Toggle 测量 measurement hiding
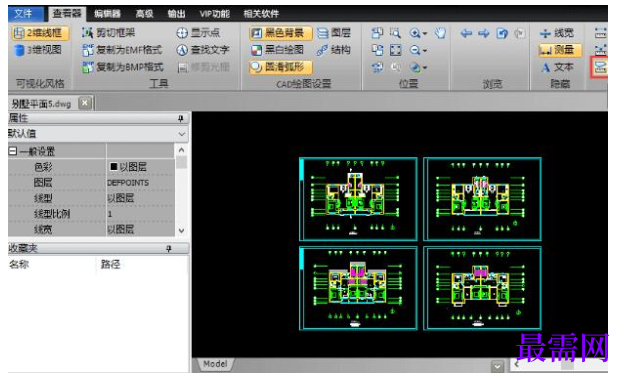Viewport: 628px width, 379px height. click(559, 50)
